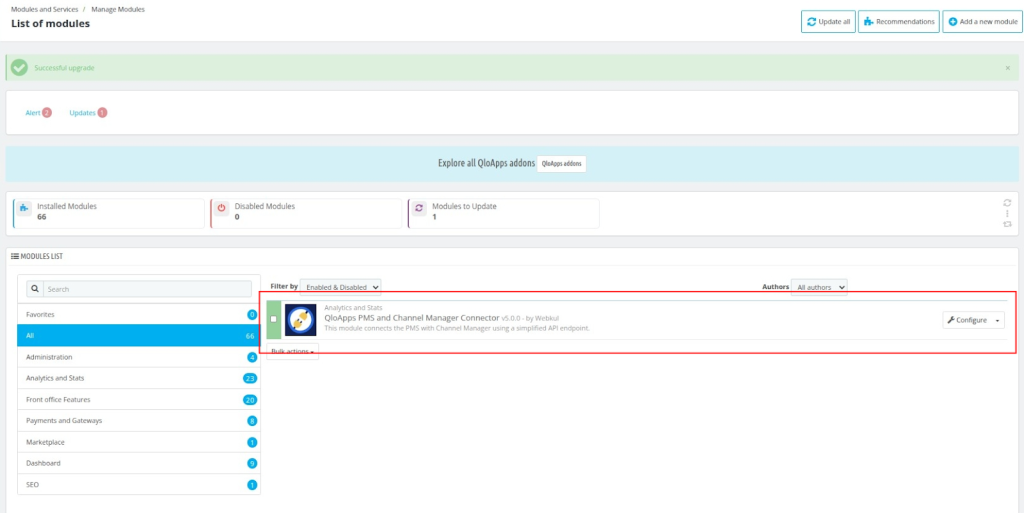This screenshot has height=513, width=1024.
Task: Click the Update all button
Action: [828, 22]
